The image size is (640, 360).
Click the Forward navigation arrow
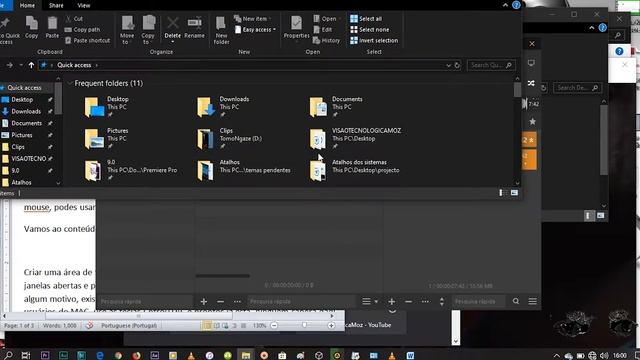tap(9, 65)
